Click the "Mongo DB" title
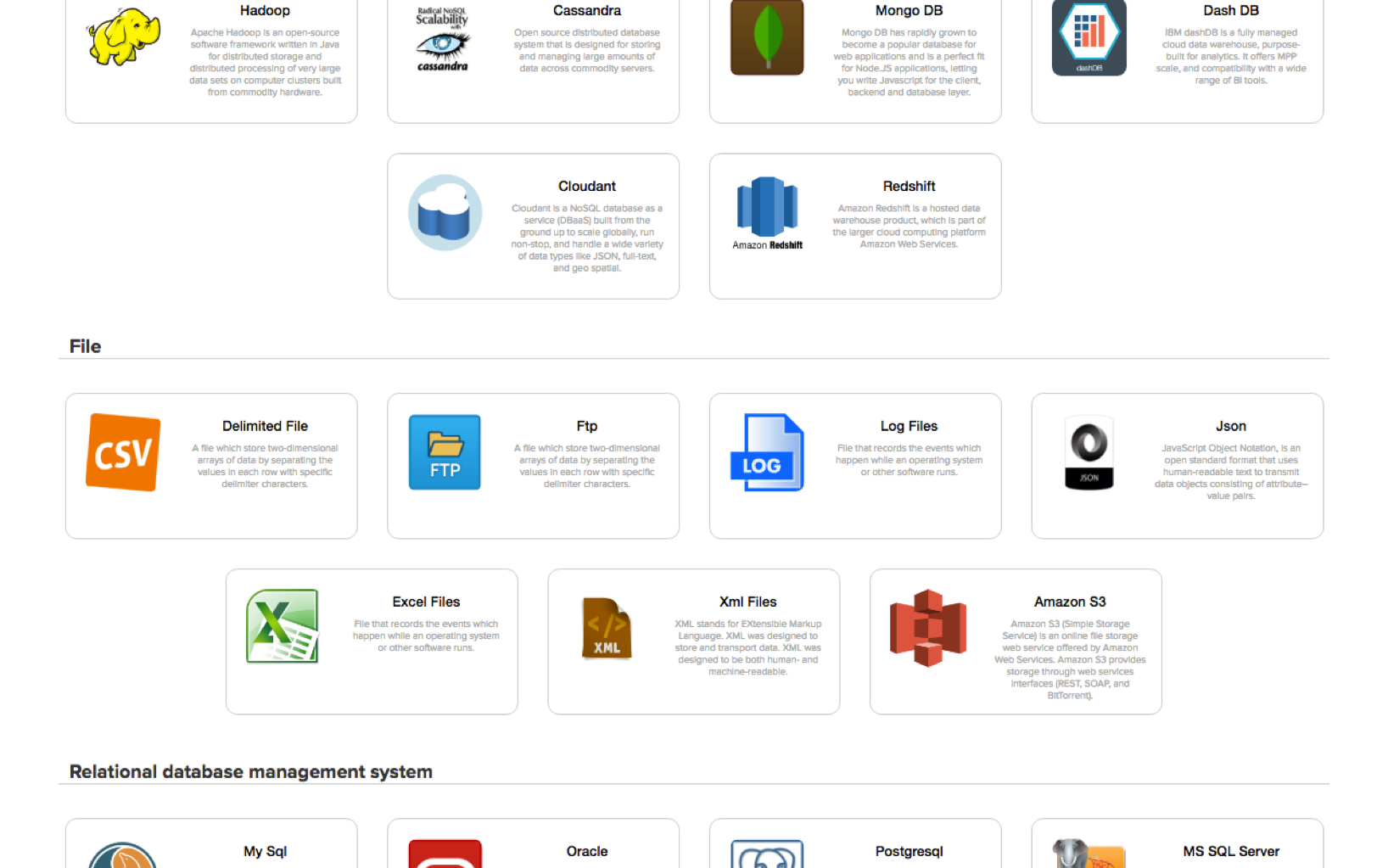The height and width of the screenshot is (868, 1388). pyautogui.click(x=909, y=10)
